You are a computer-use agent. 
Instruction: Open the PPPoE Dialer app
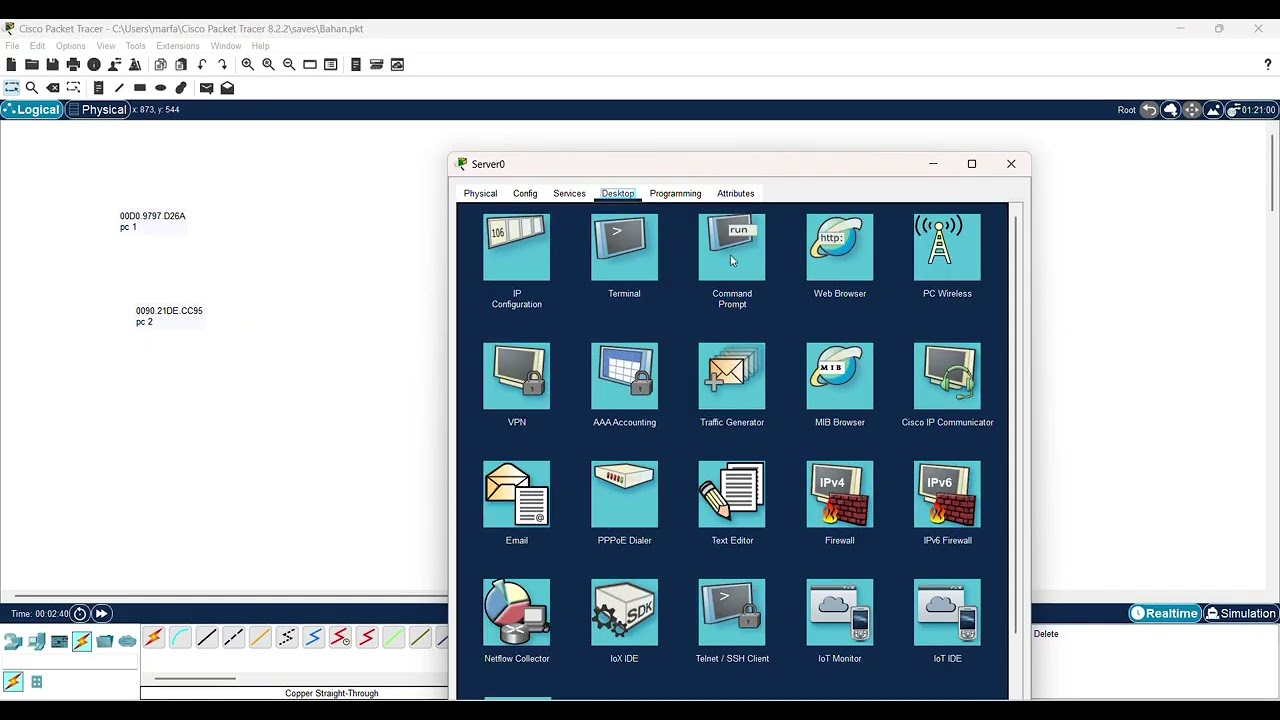[624, 494]
